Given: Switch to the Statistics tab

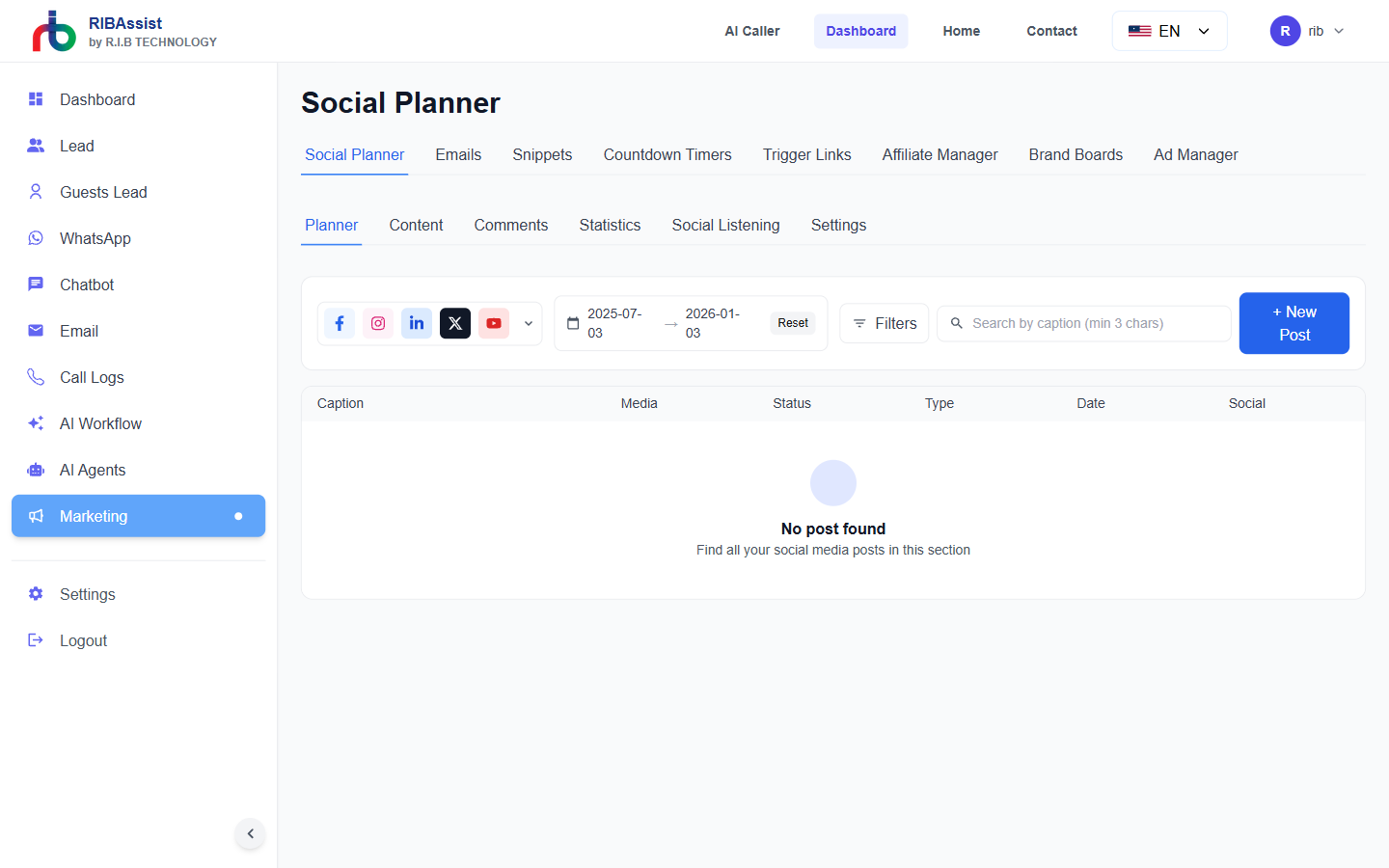Looking at the screenshot, I should click(x=610, y=225).
